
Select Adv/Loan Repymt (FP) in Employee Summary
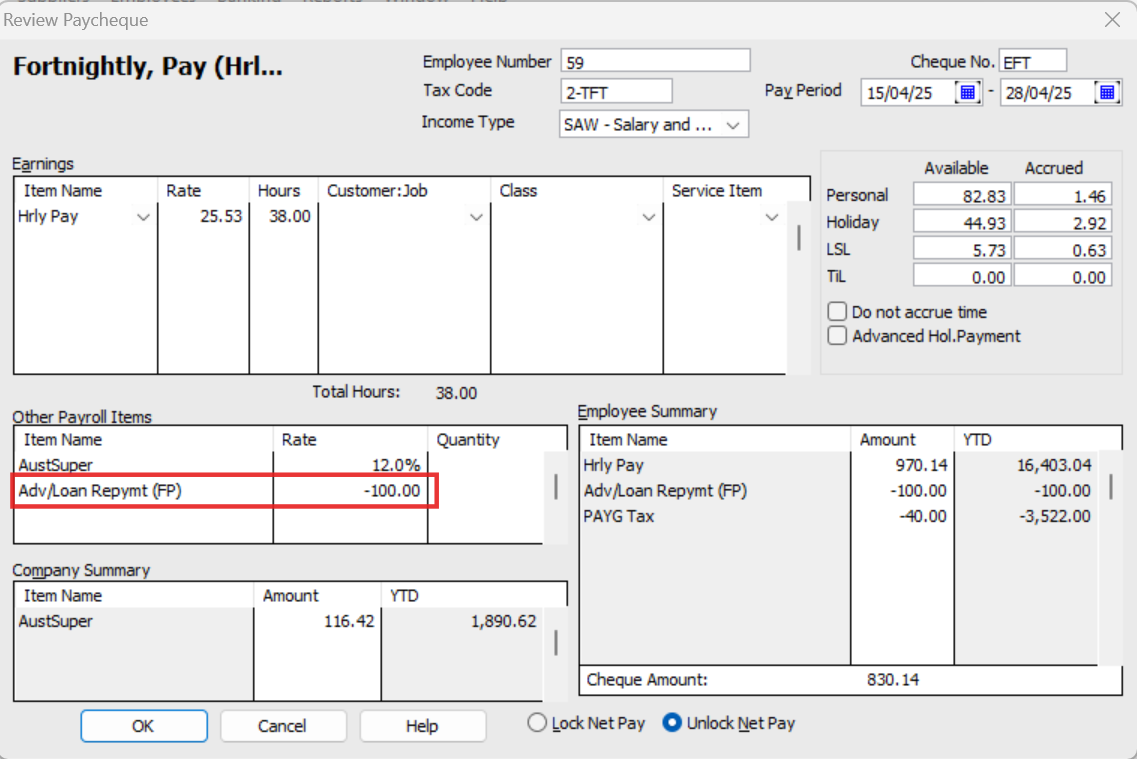click(x=839, y=491)
